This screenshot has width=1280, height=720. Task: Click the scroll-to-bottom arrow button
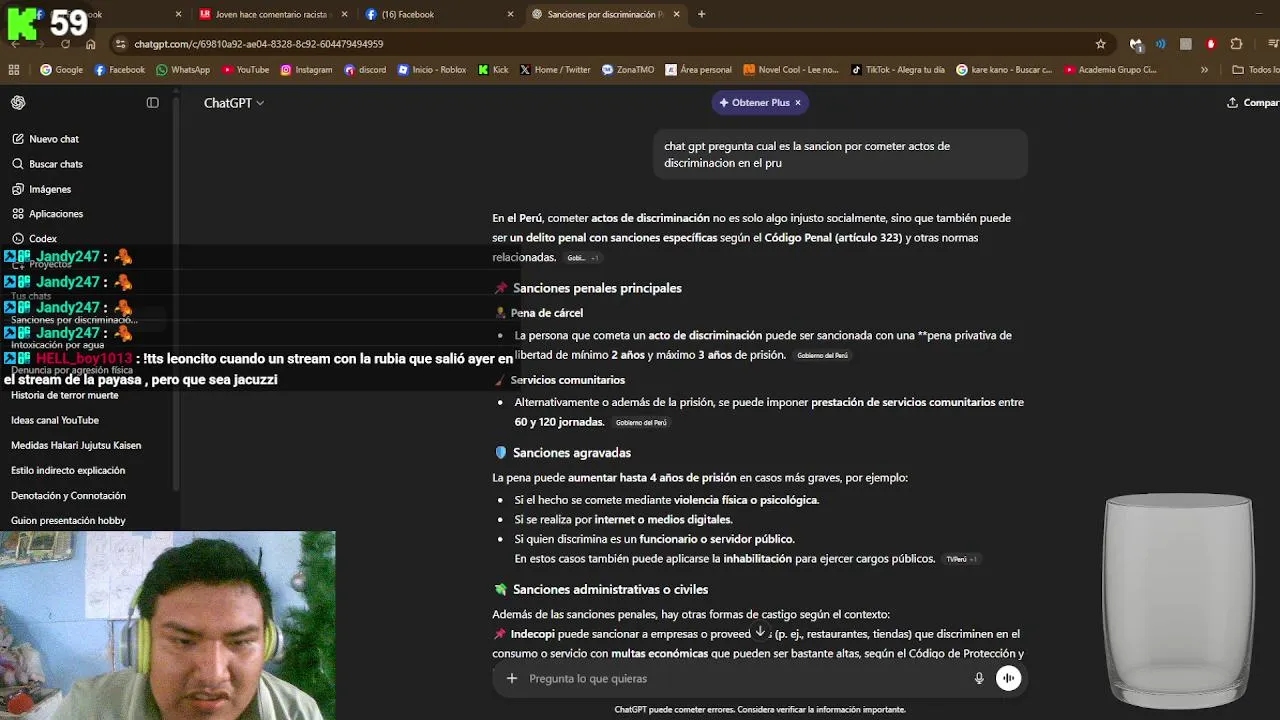click(x=760, y=631)
